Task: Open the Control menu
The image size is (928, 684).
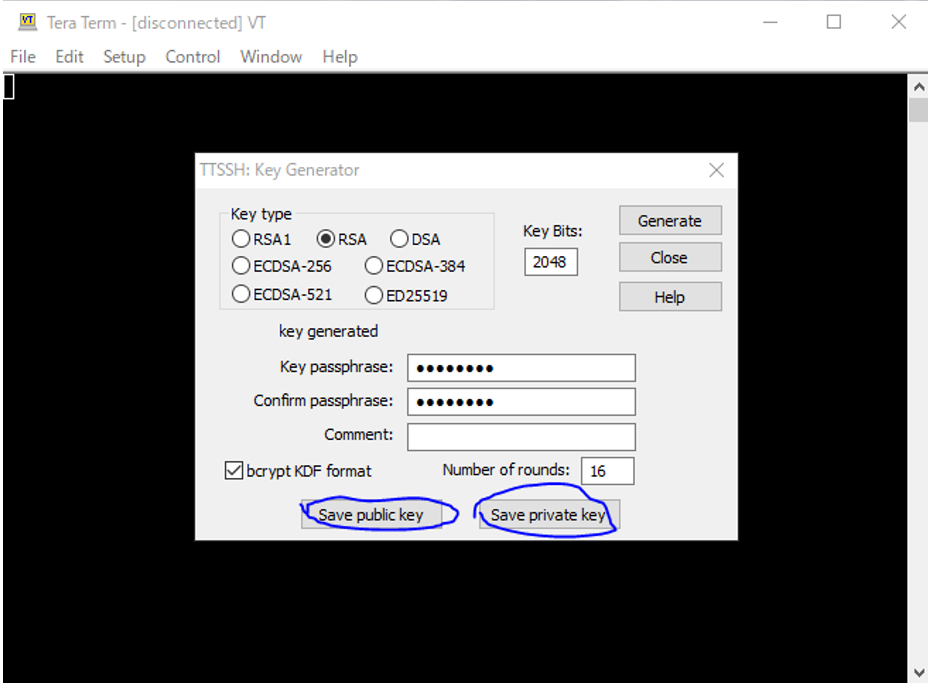Action: click(193, 57)
